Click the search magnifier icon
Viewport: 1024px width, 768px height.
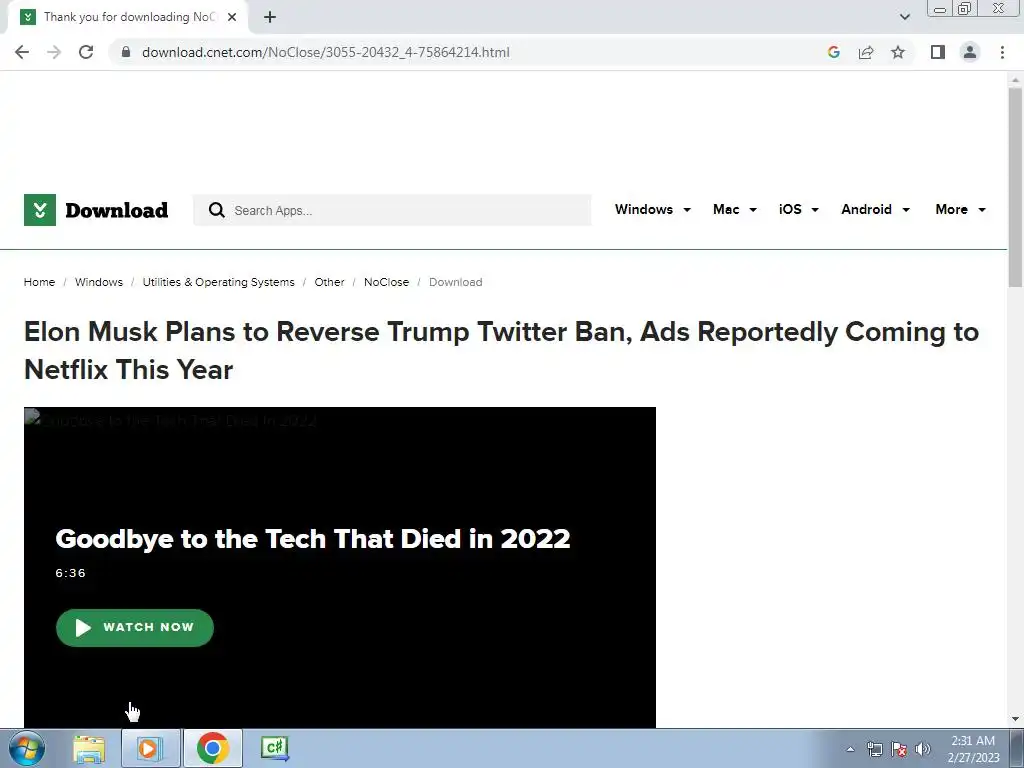(216, 210)
